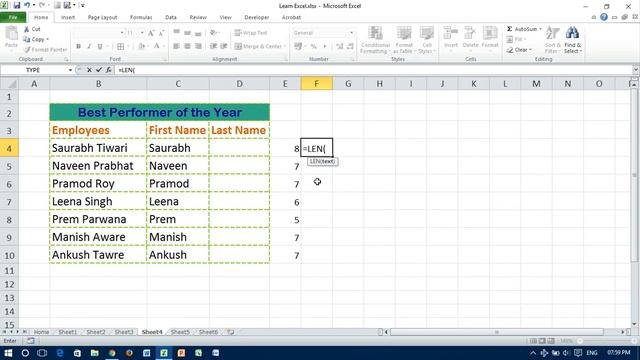Open the File tab
This screenshot has height=360, width=640.
point(13,17)
